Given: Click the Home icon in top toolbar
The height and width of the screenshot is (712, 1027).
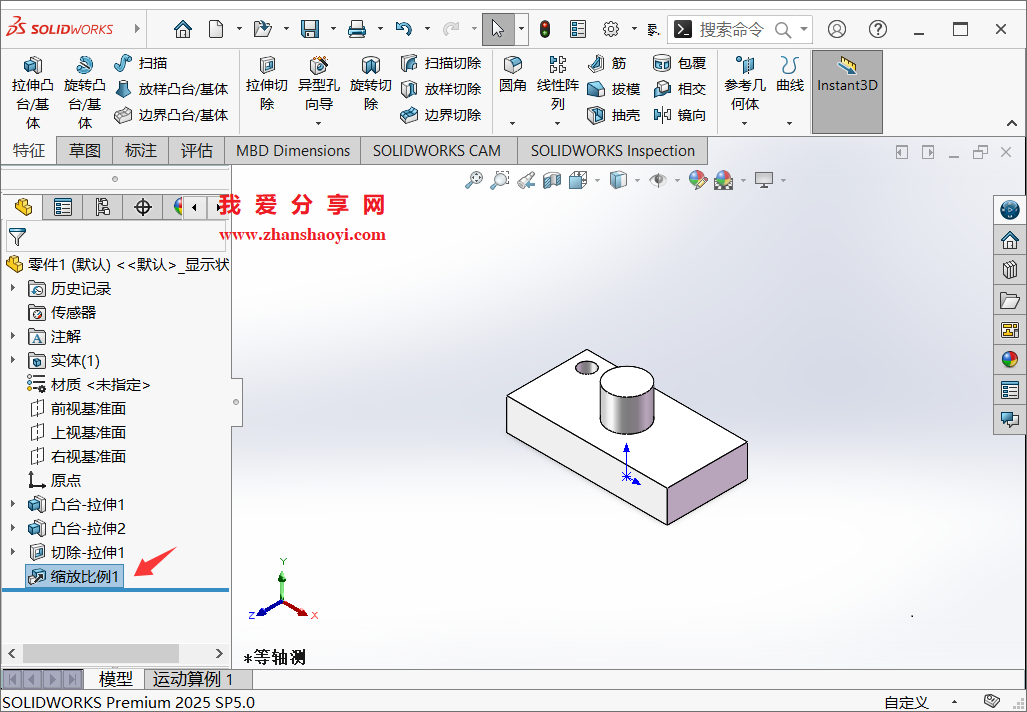Looking at the screenshot, I should (183, 29).
